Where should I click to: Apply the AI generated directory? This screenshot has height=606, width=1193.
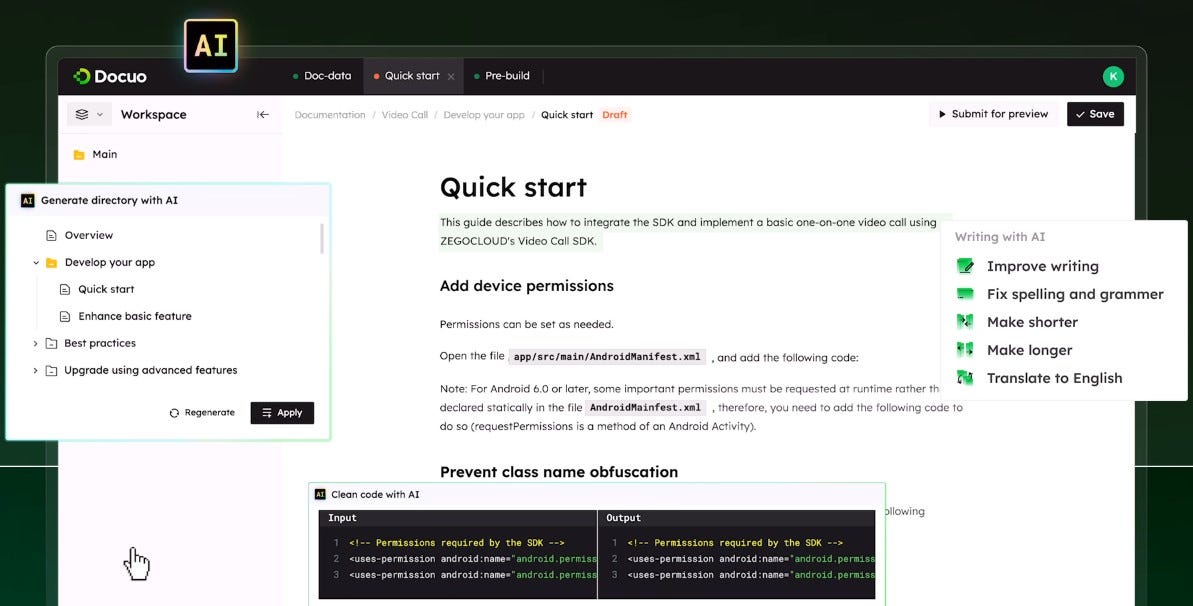point(282,413)
